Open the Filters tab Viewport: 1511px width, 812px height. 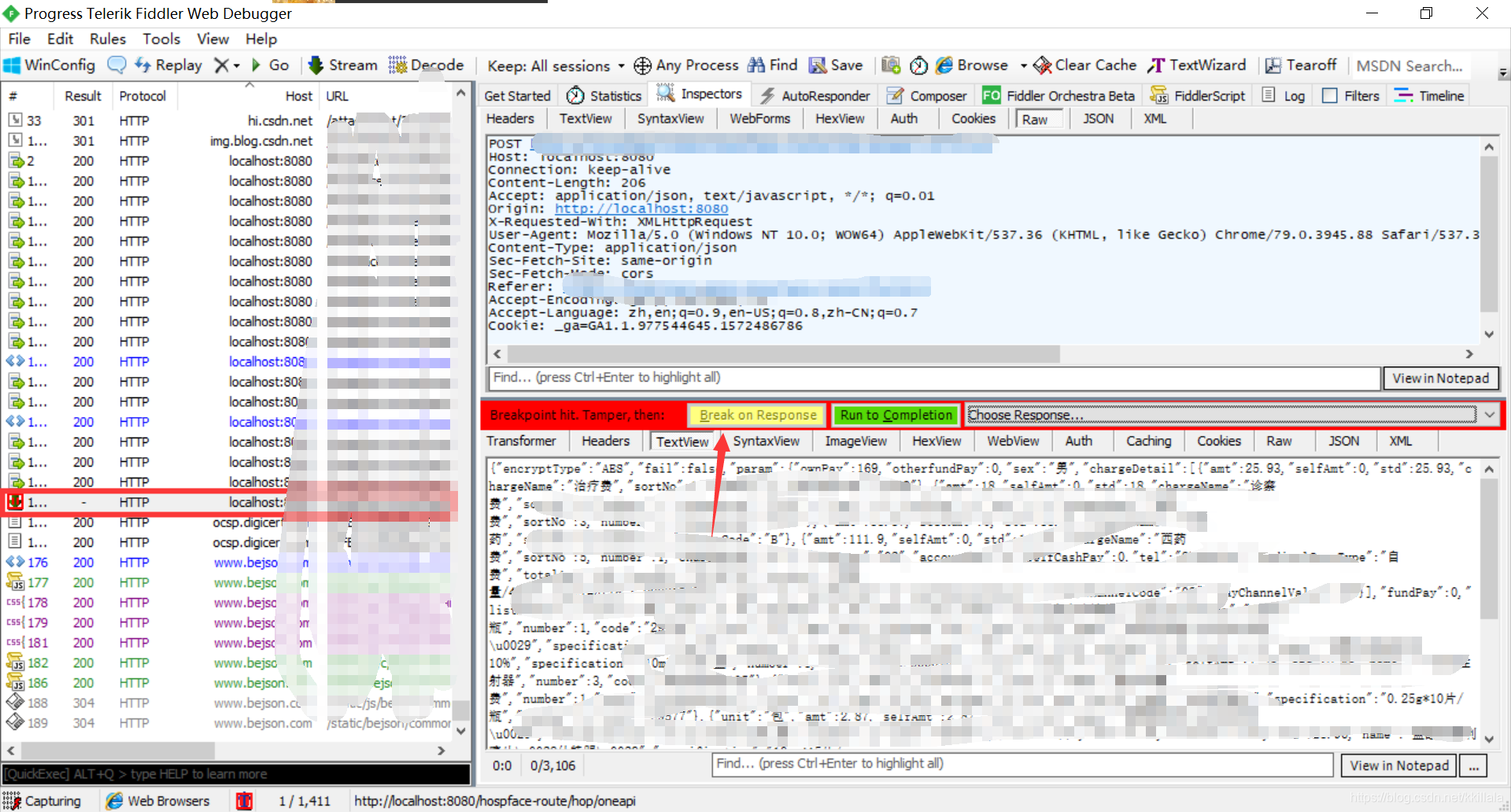pyautogui.click(x=1351, y=95)
